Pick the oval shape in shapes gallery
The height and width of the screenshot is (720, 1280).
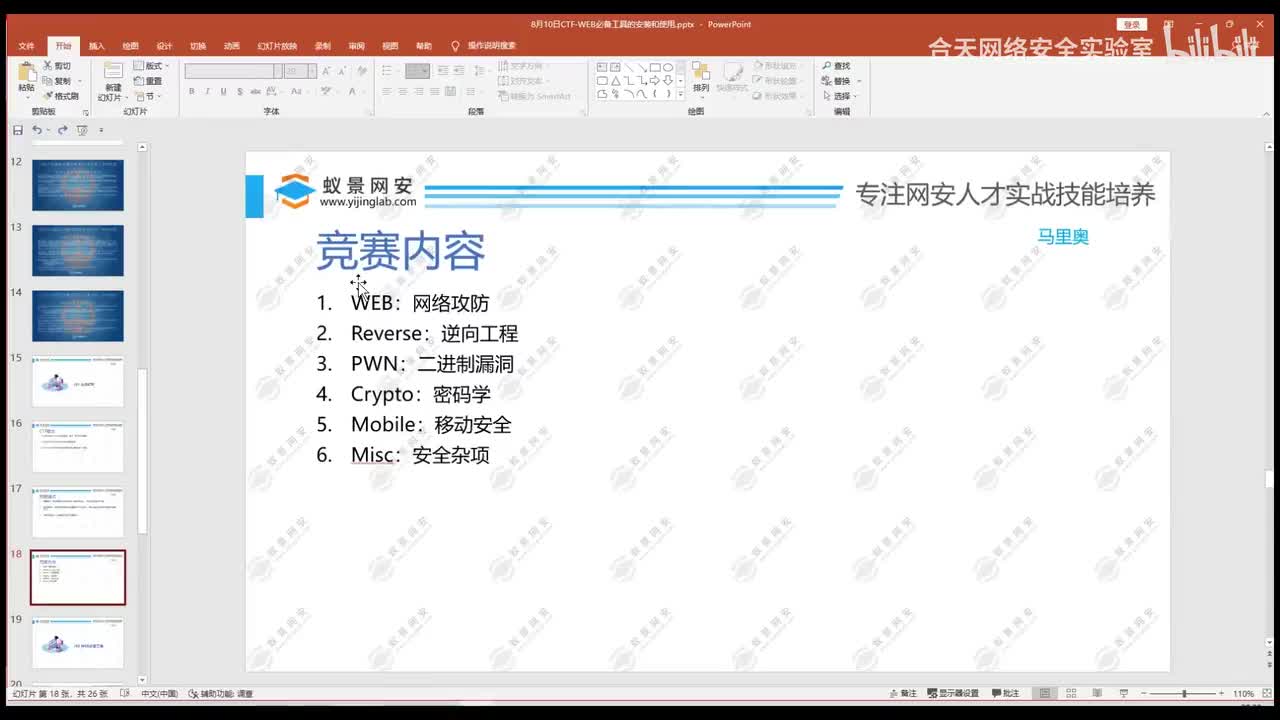coord(668,67)
